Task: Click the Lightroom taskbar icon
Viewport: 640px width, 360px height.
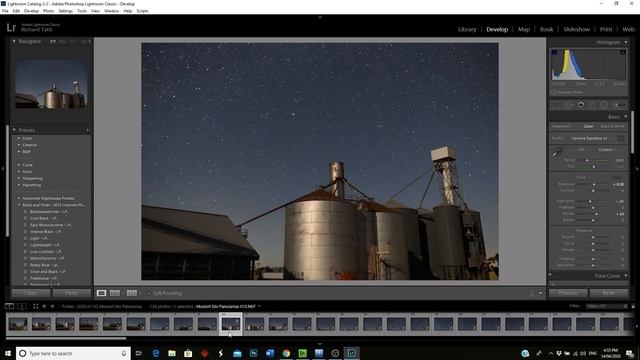Action: click(x=351, y=353)
